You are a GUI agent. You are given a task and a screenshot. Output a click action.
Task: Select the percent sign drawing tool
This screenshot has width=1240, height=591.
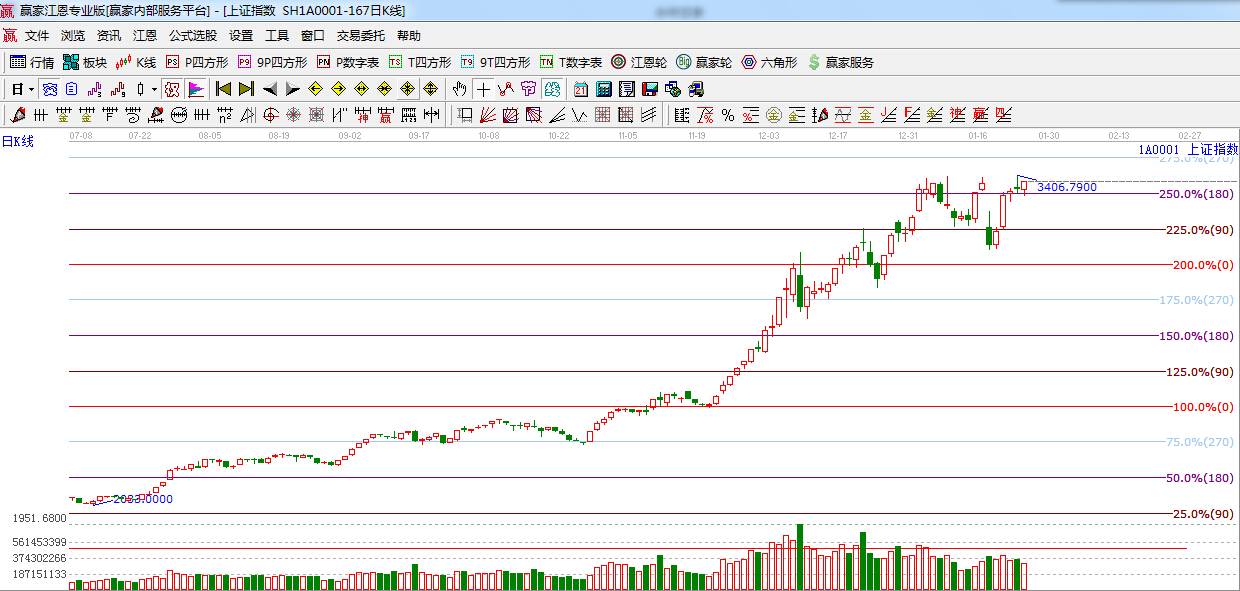tap(727, 115)
